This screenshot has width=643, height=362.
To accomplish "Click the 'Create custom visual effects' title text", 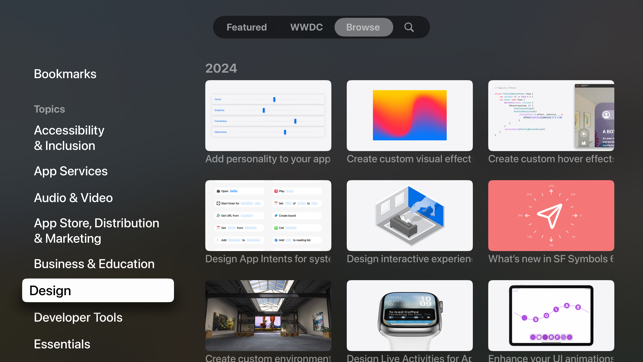I will (x=409, y=159).
